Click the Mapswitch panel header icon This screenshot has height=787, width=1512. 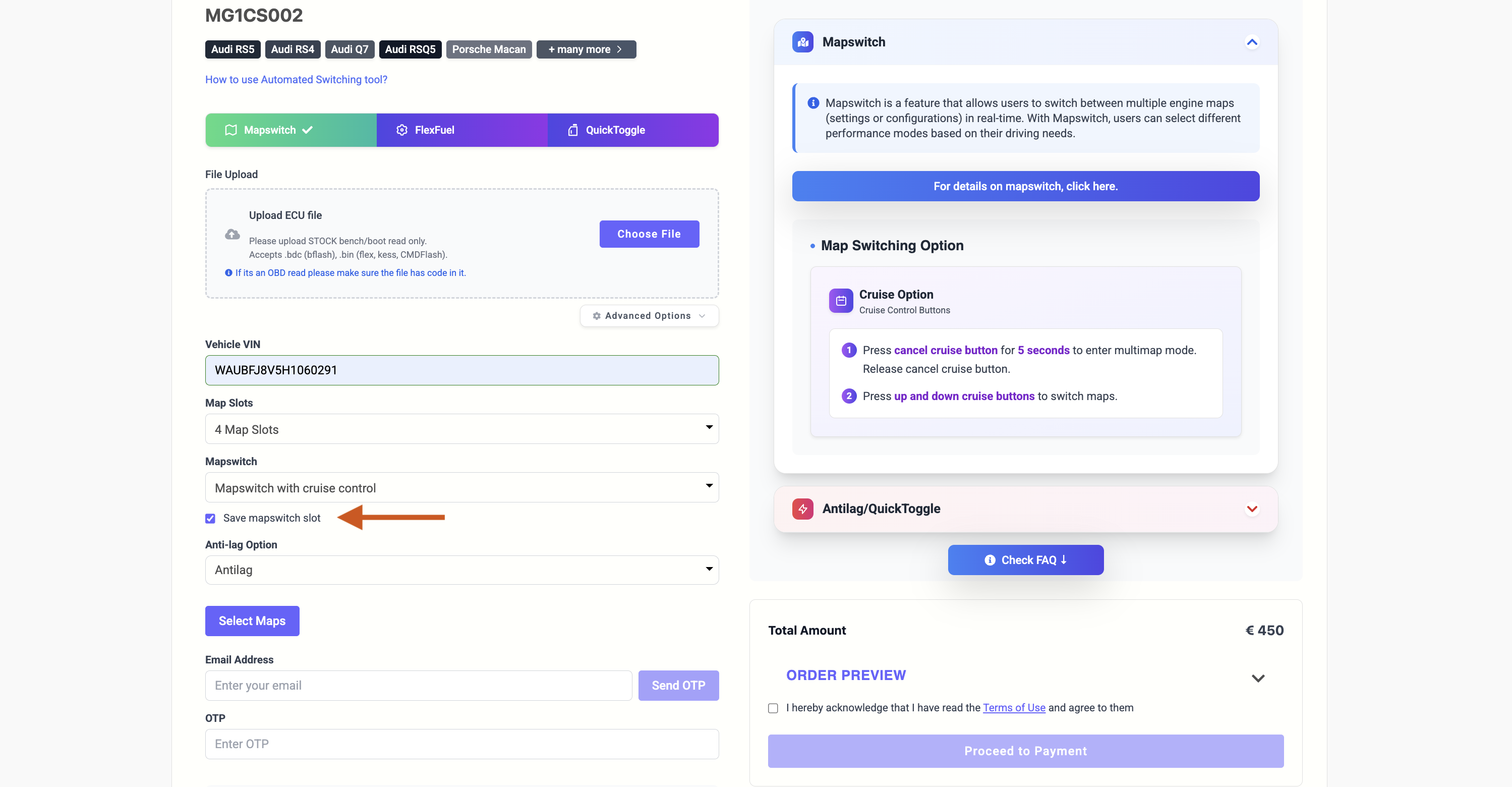802,42
